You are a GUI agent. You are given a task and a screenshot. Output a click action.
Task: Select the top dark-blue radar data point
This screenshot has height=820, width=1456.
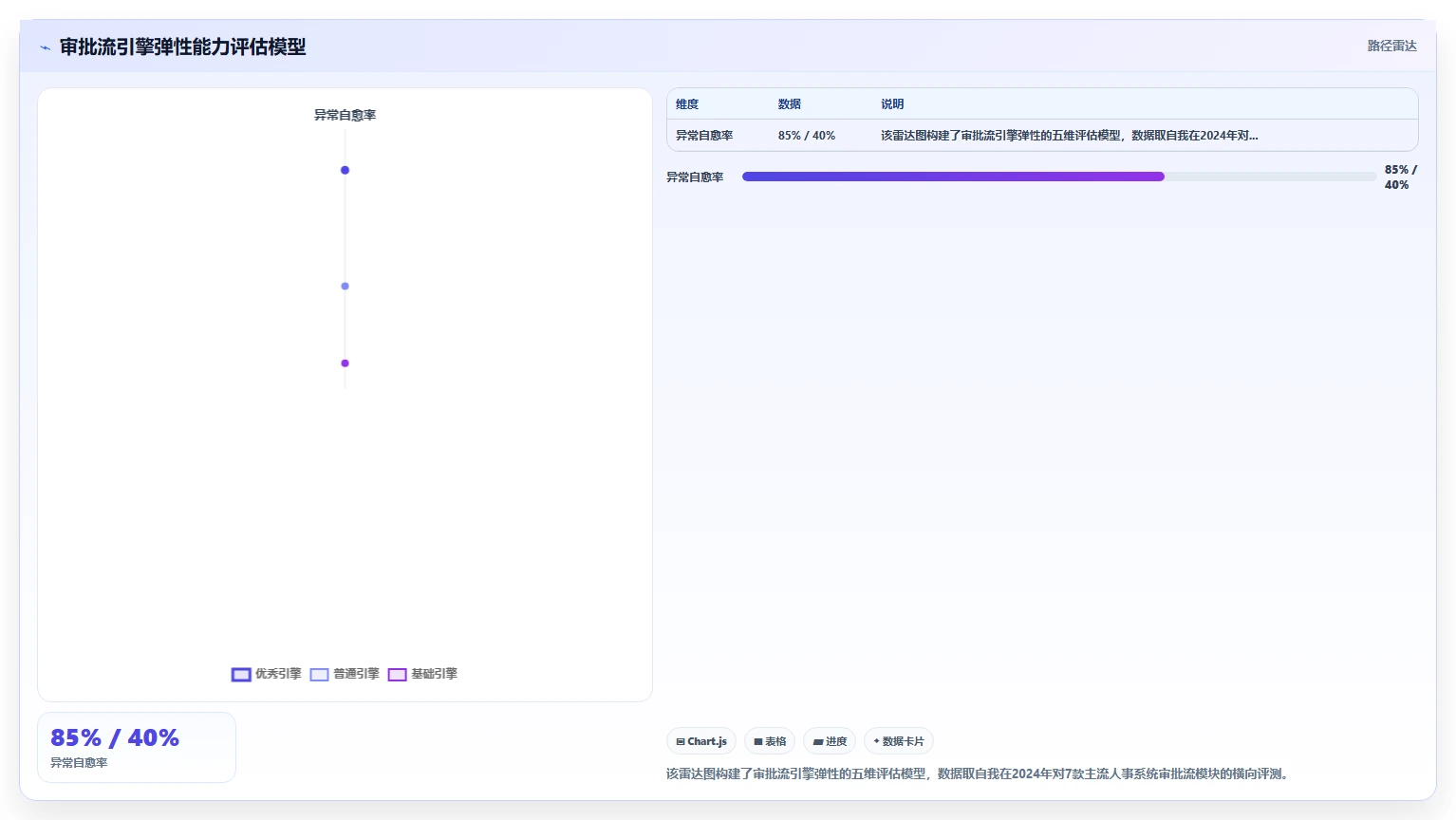pyautogui.click(x=345, y=170)
